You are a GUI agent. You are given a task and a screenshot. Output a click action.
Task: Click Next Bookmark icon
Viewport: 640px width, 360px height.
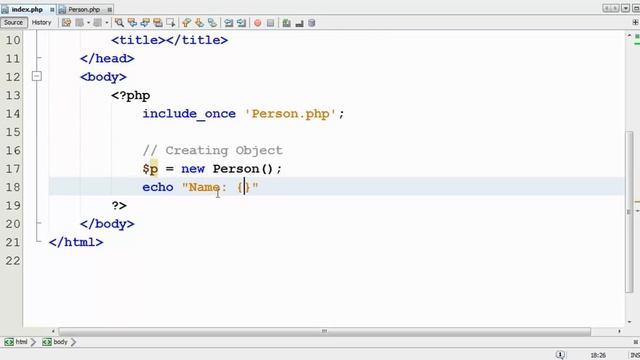pos(199,23)
